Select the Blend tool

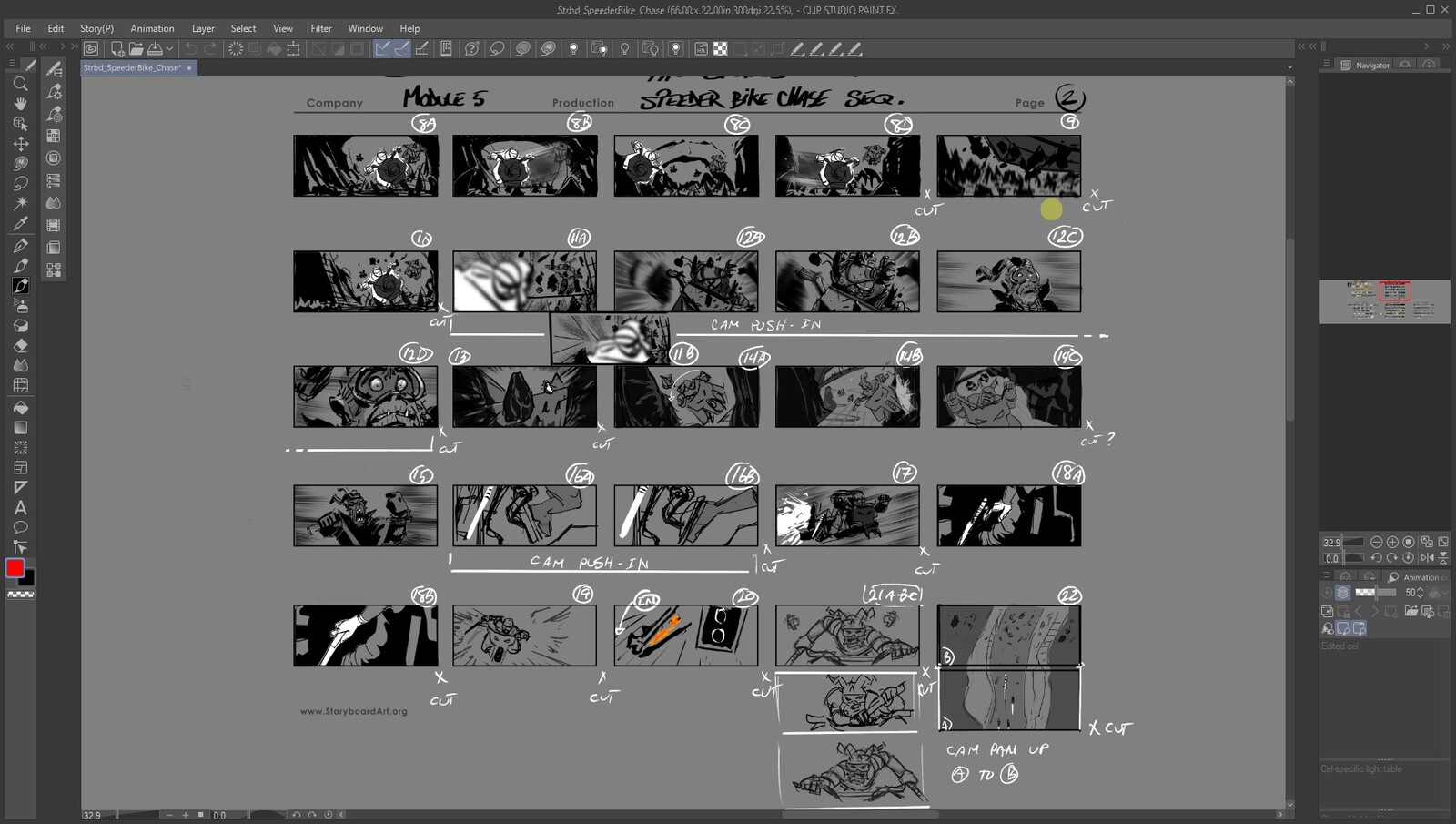20,366
